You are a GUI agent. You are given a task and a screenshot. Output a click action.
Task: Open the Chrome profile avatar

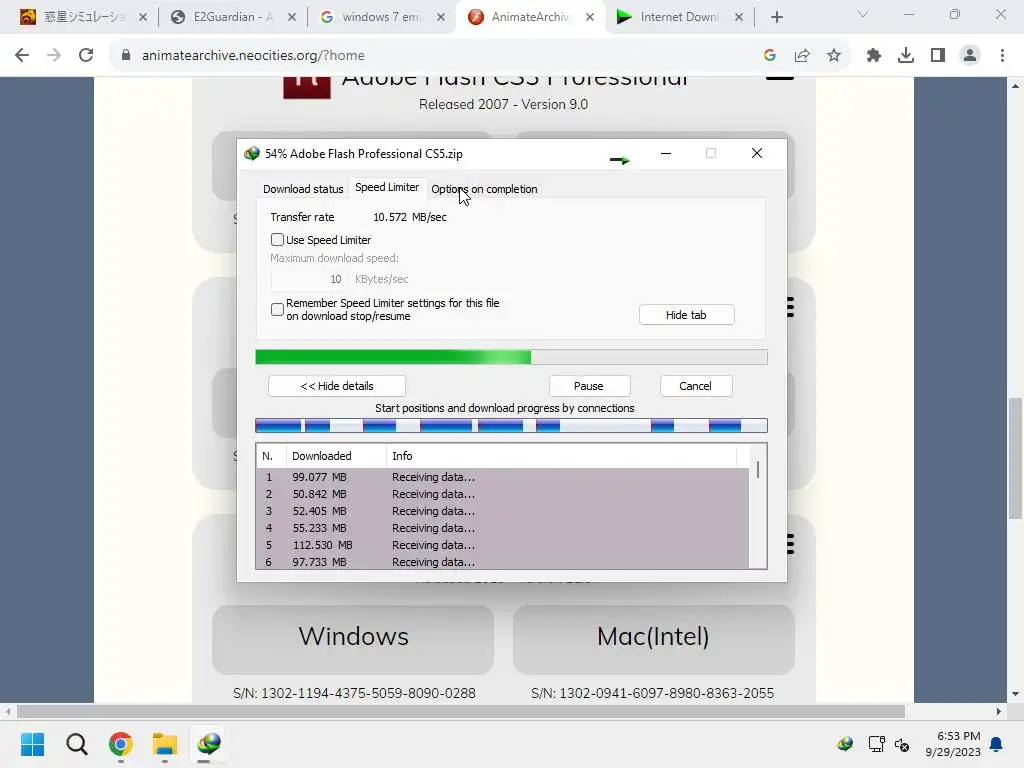pyautogui.click(x=970, y=56)
